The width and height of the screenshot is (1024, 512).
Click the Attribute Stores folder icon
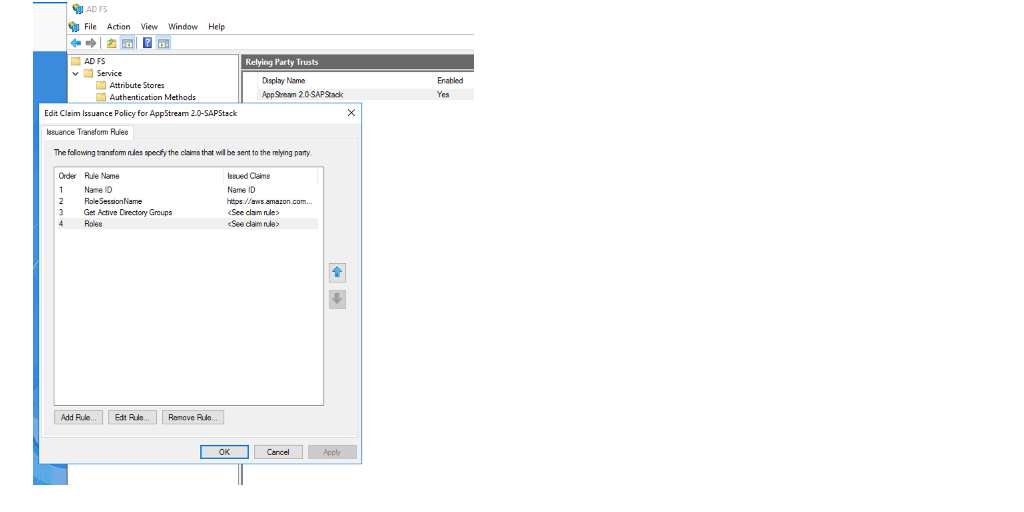pos(101,86)
